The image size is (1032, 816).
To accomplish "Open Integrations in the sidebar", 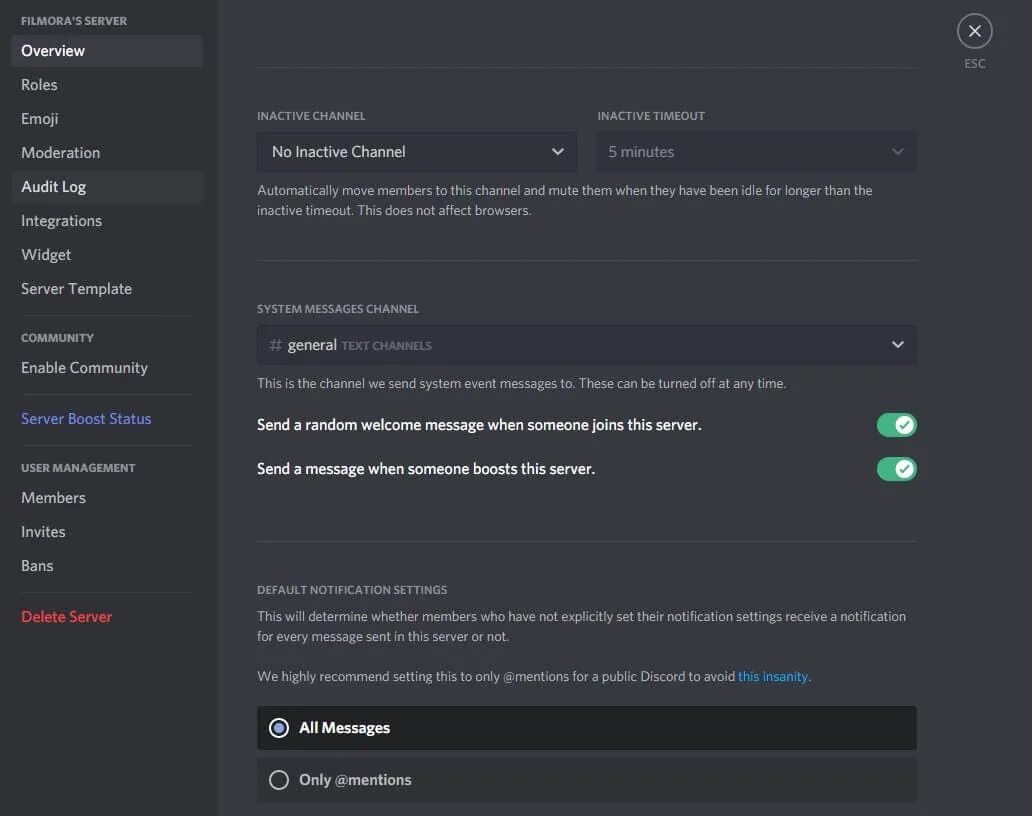I will 62,221.
